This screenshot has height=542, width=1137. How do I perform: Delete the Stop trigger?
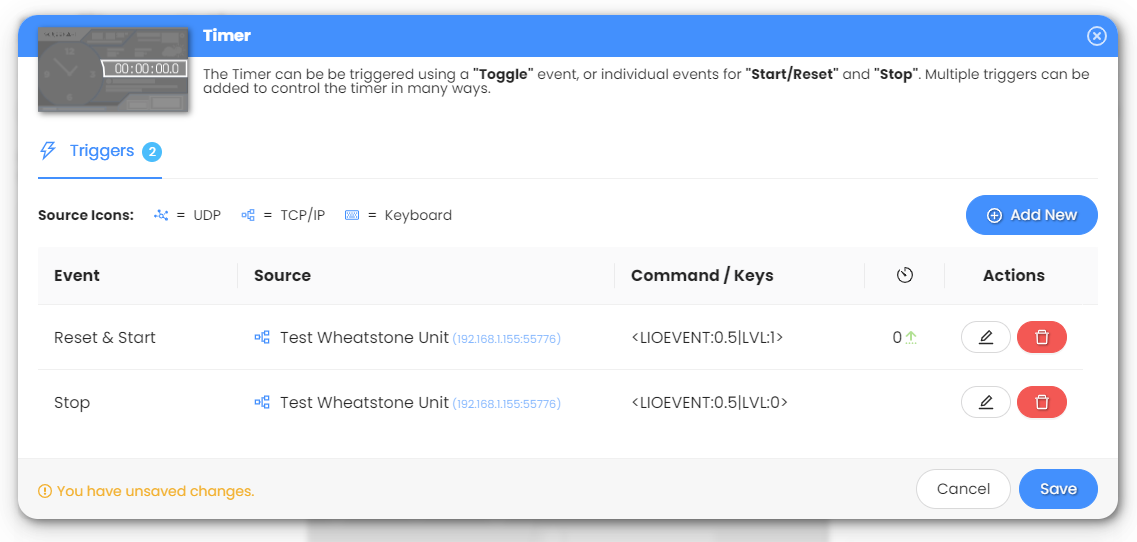(x=1041, y=402)
